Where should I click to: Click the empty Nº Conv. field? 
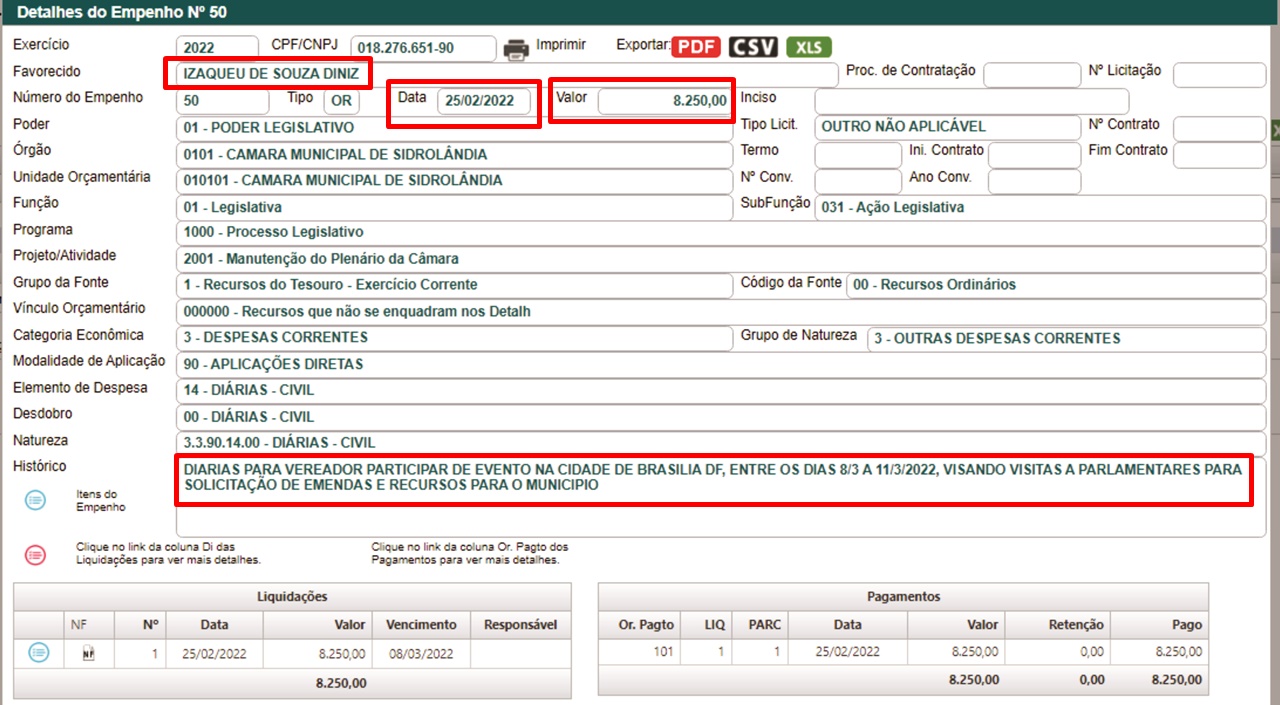pyautogui.click(x=858, y=181)
